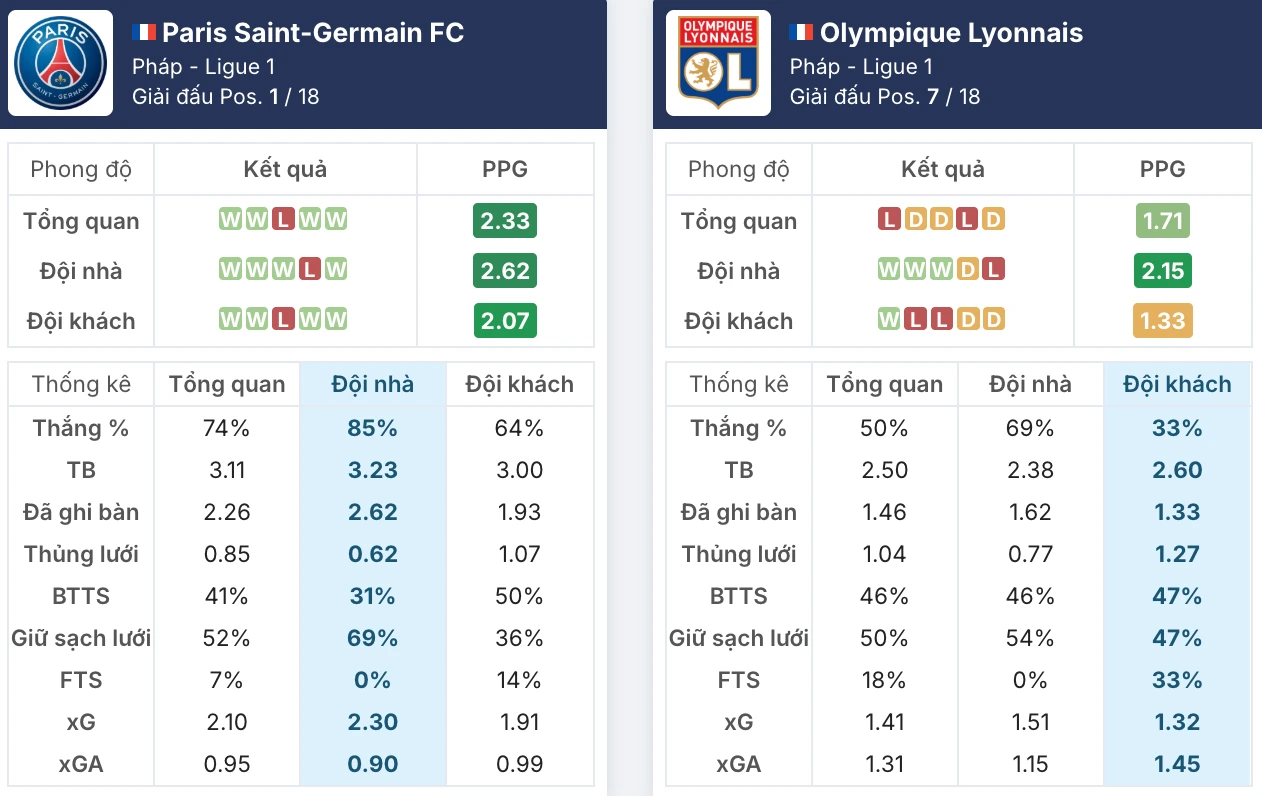Click the Paris Saint-Germain club logo
The height and width of the screenshot is (796, 1262).
pyautogui.click(x=61, y=63)
